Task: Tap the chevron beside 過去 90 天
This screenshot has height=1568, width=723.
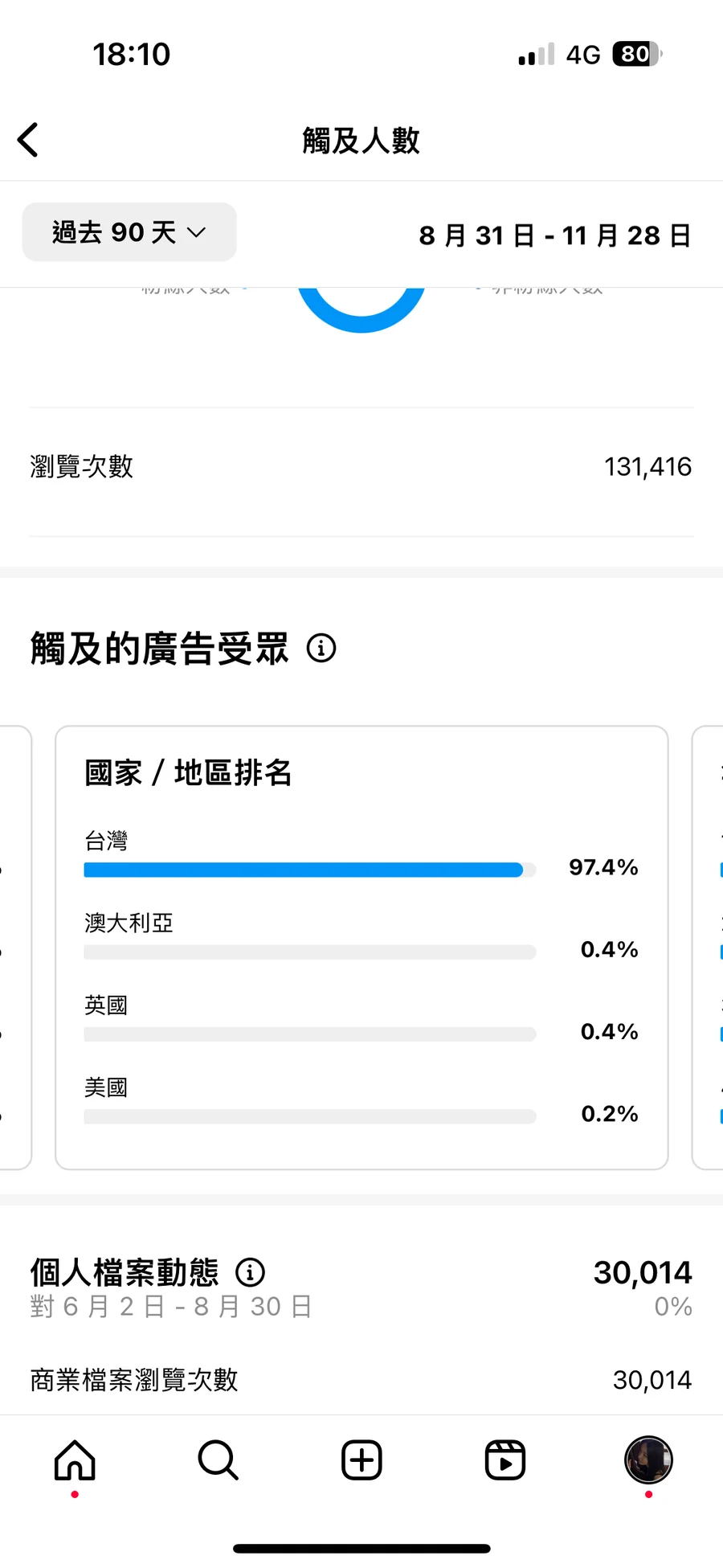Action: click(x=196, y=233)
